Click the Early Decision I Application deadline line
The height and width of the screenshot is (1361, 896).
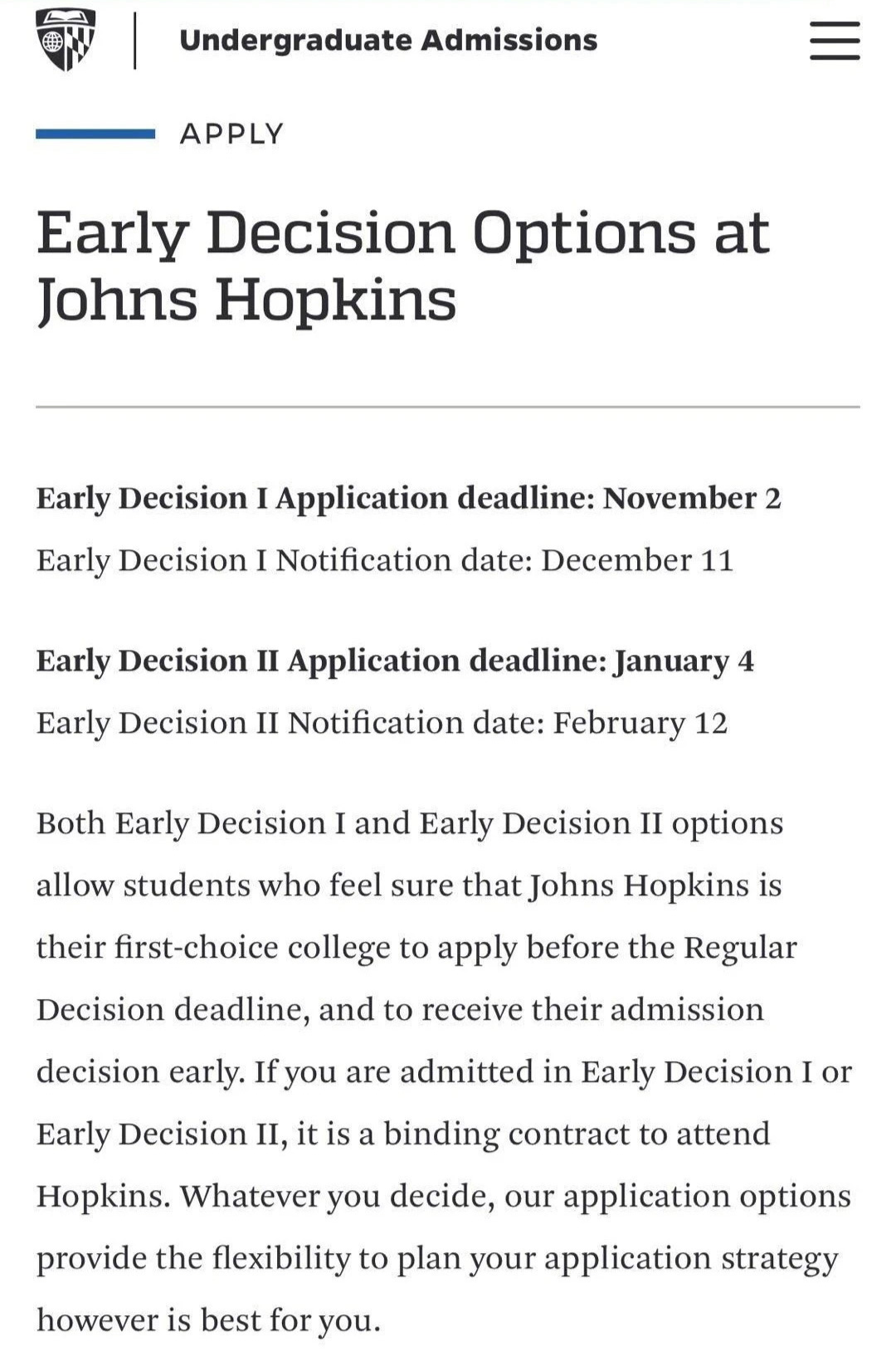(x=315, y=498)
